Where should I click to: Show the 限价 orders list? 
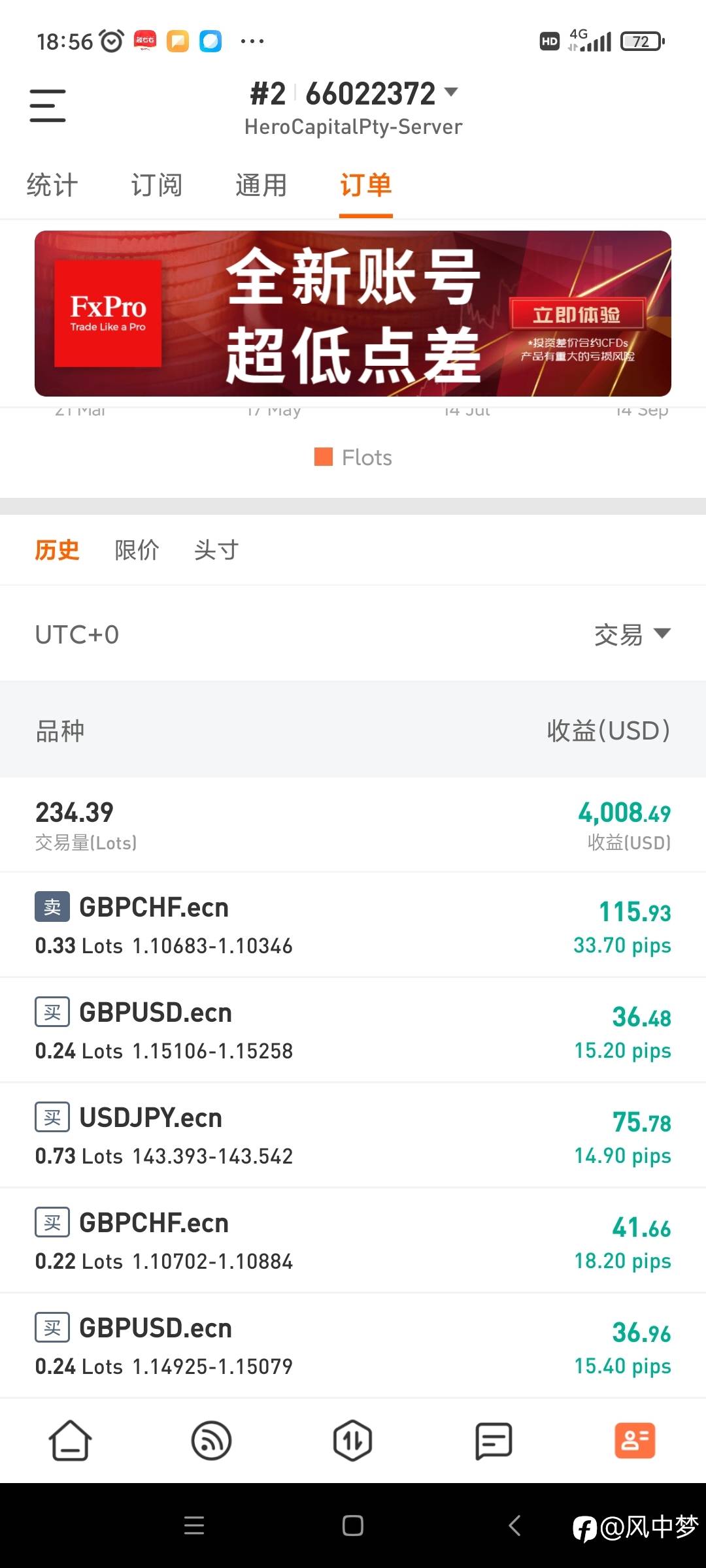click(x=137, y=550)
